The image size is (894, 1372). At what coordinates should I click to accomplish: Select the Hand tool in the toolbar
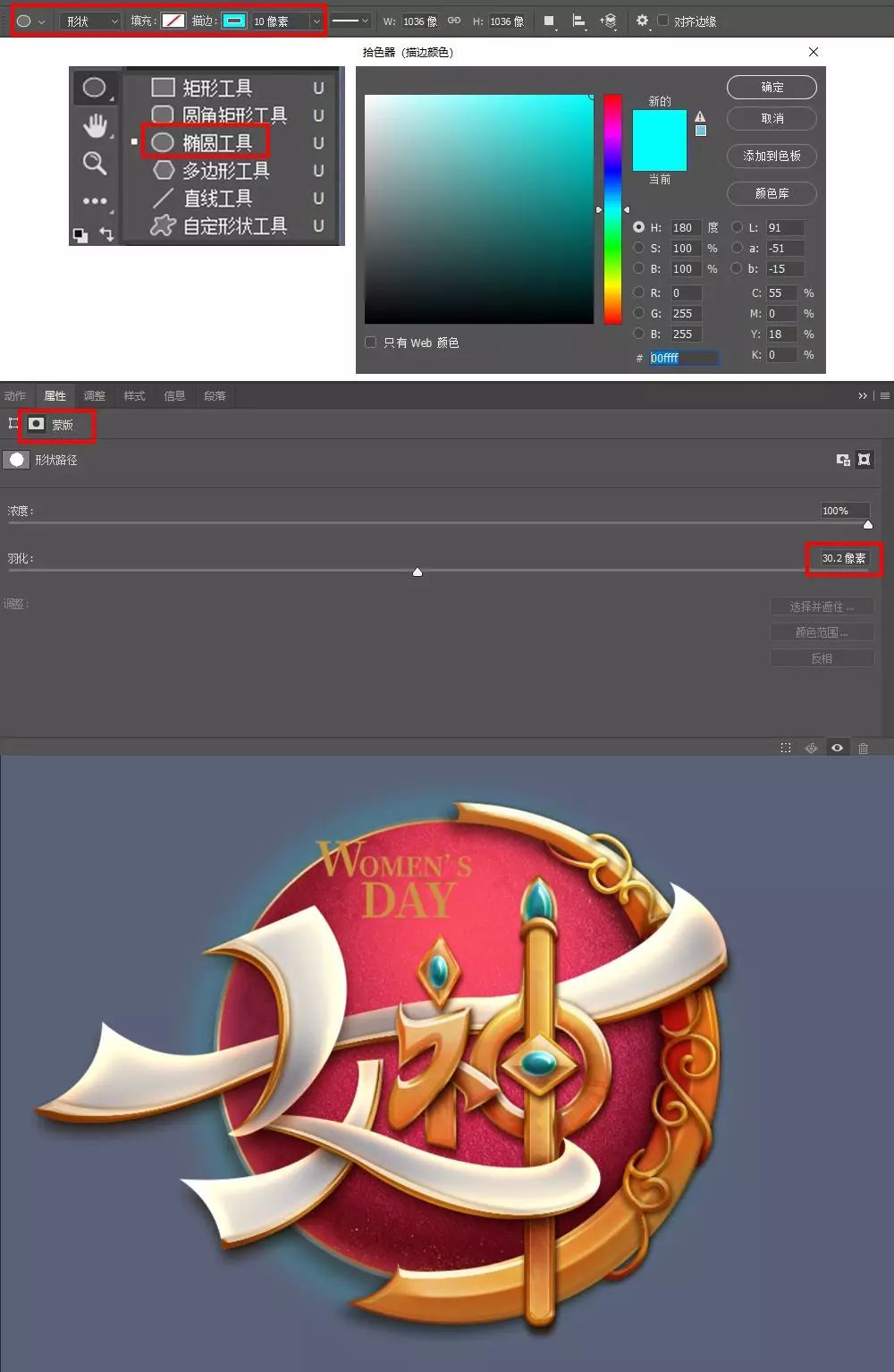click(x=95, y=126)
